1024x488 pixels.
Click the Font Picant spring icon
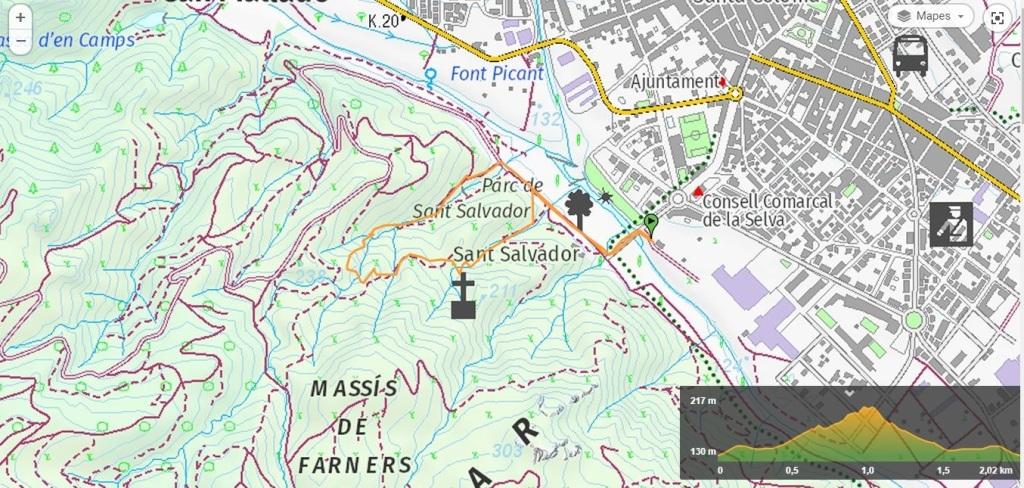[430, 78]
